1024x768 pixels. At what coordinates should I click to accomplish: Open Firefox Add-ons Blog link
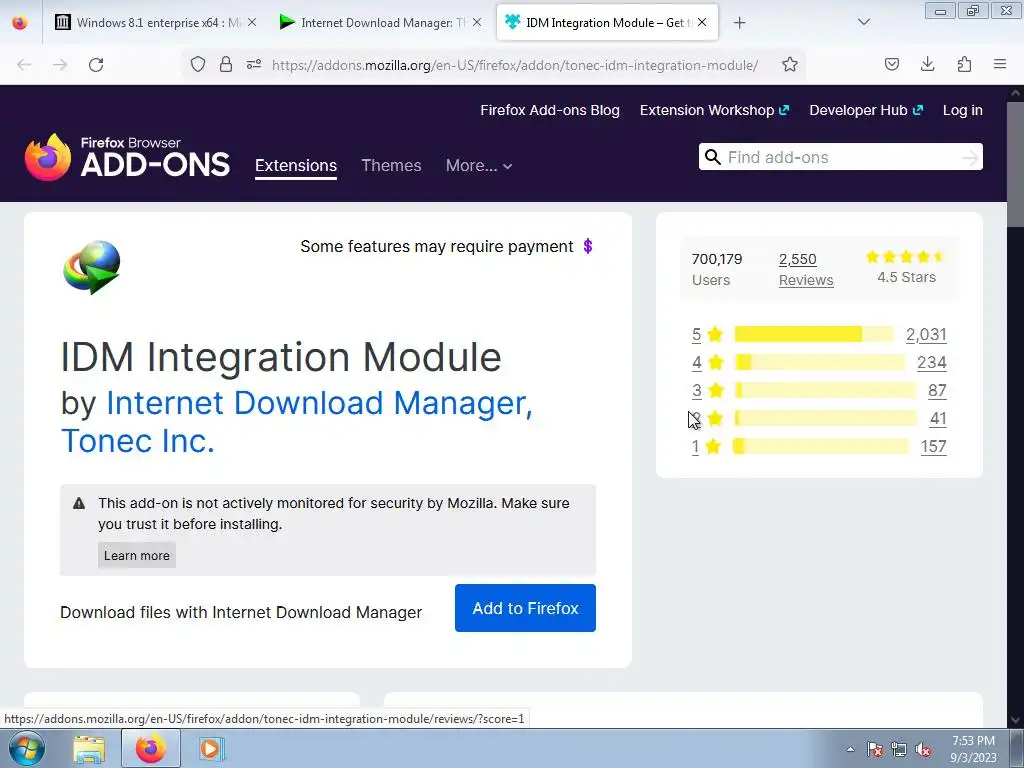550,110
